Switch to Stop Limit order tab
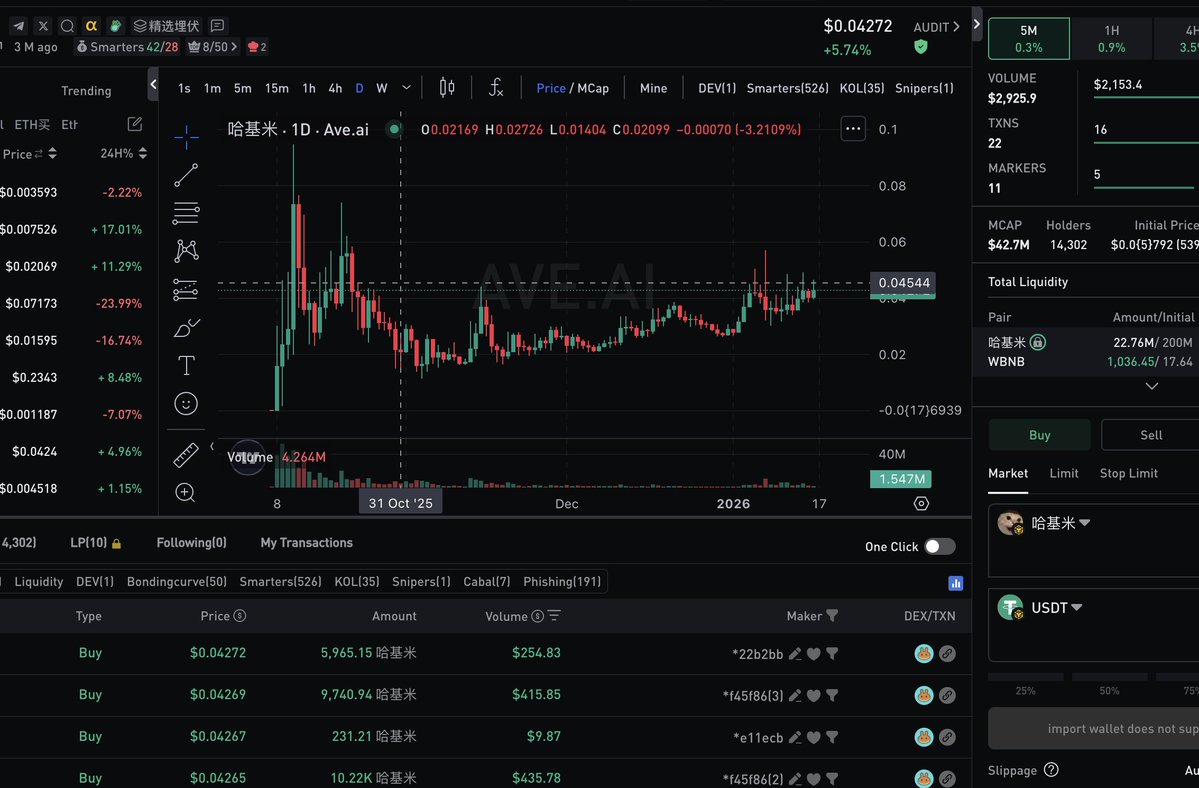This screenshot has height=788, width=1199. pos(1129,473)
